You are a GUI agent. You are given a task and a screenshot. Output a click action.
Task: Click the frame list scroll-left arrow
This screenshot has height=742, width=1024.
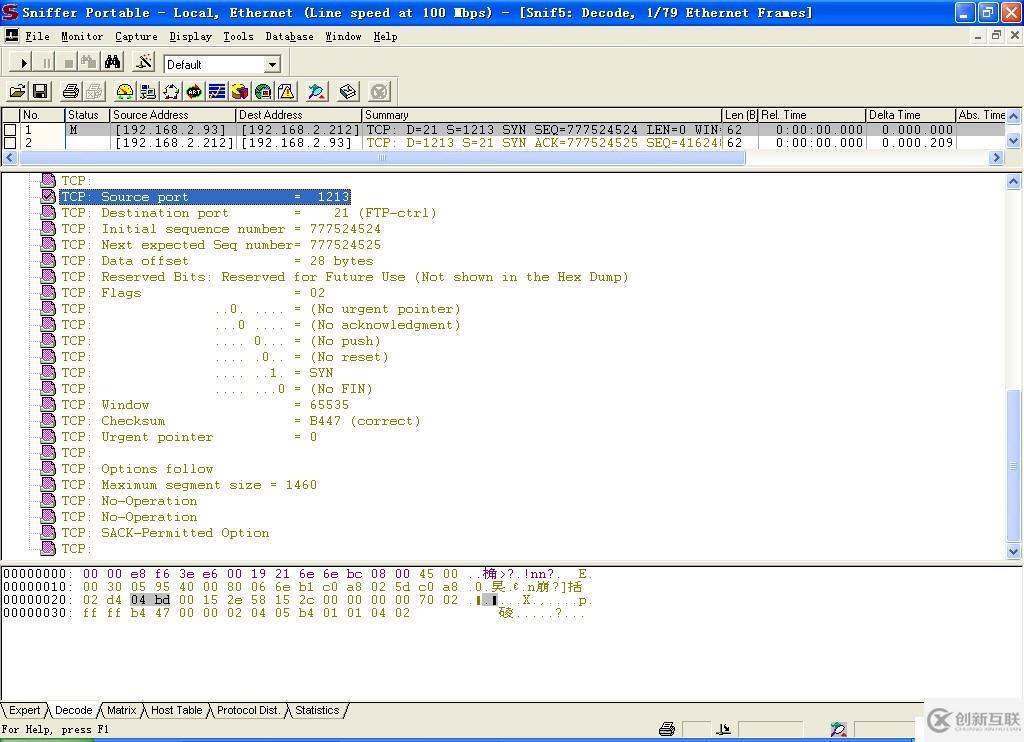coord(9,157)
